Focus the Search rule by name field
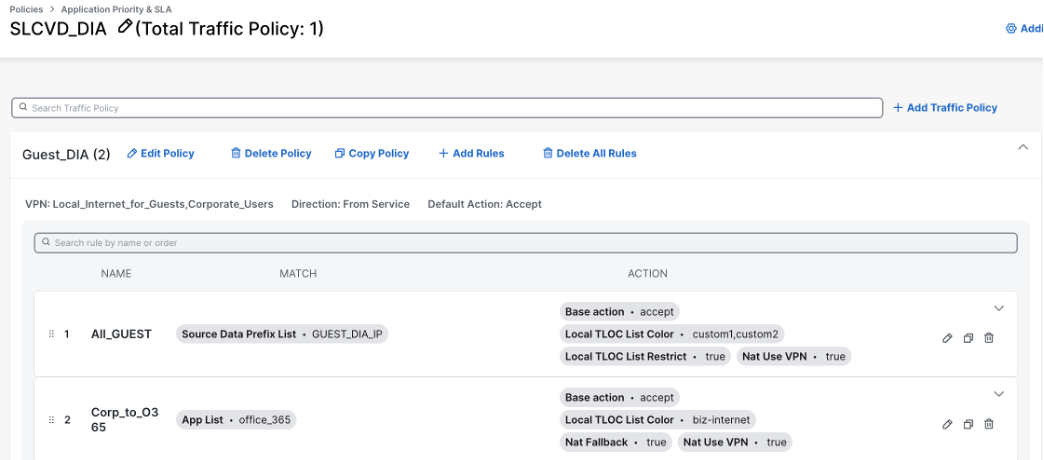This screenshot has height=460, width=1044. tap(525, 243)
